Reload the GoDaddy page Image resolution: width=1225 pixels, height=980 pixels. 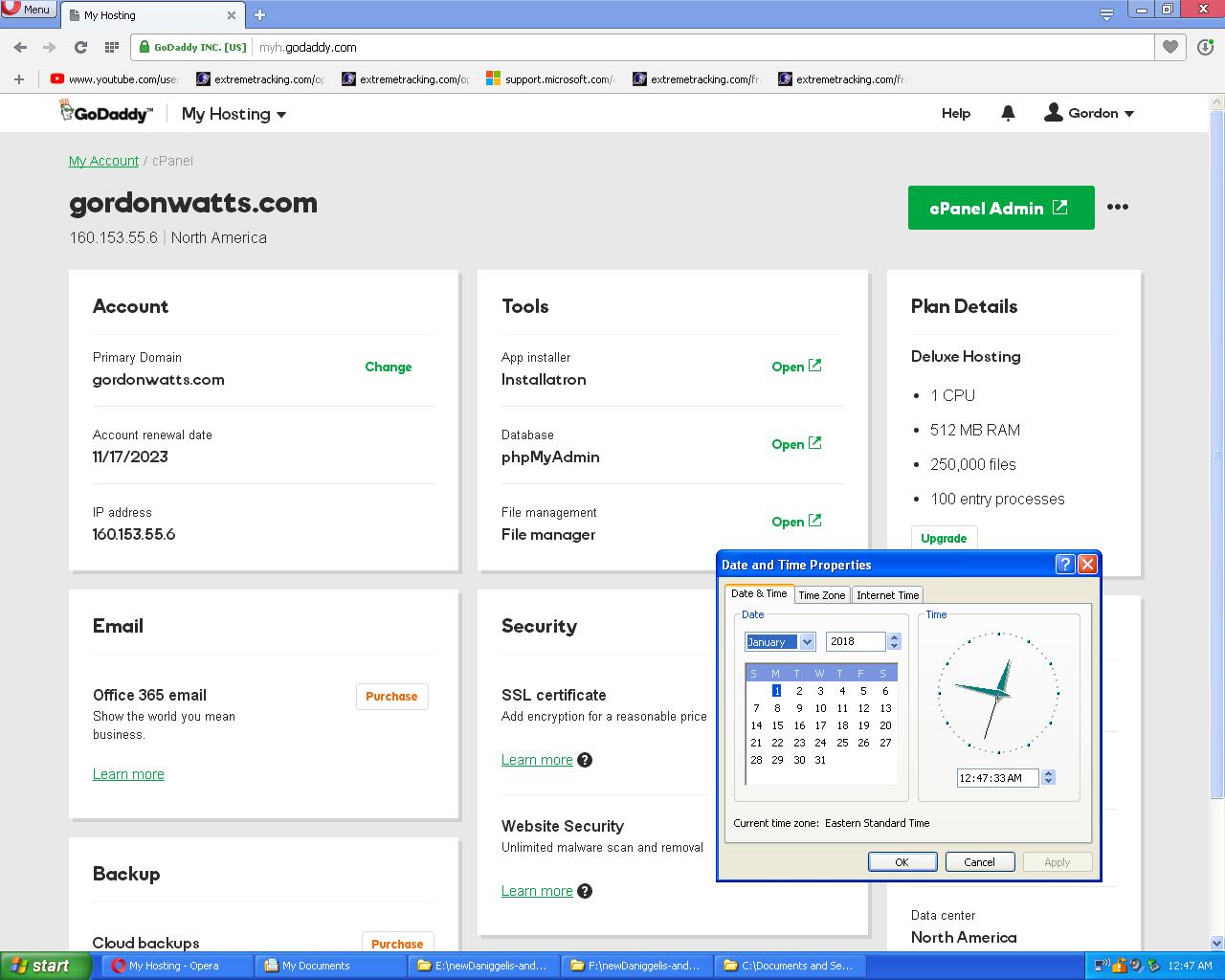[80, 47]
